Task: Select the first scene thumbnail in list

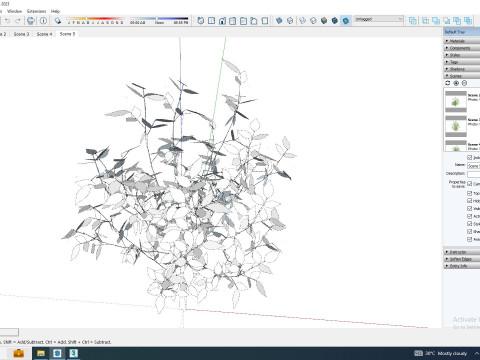Action: pos(456,101)
